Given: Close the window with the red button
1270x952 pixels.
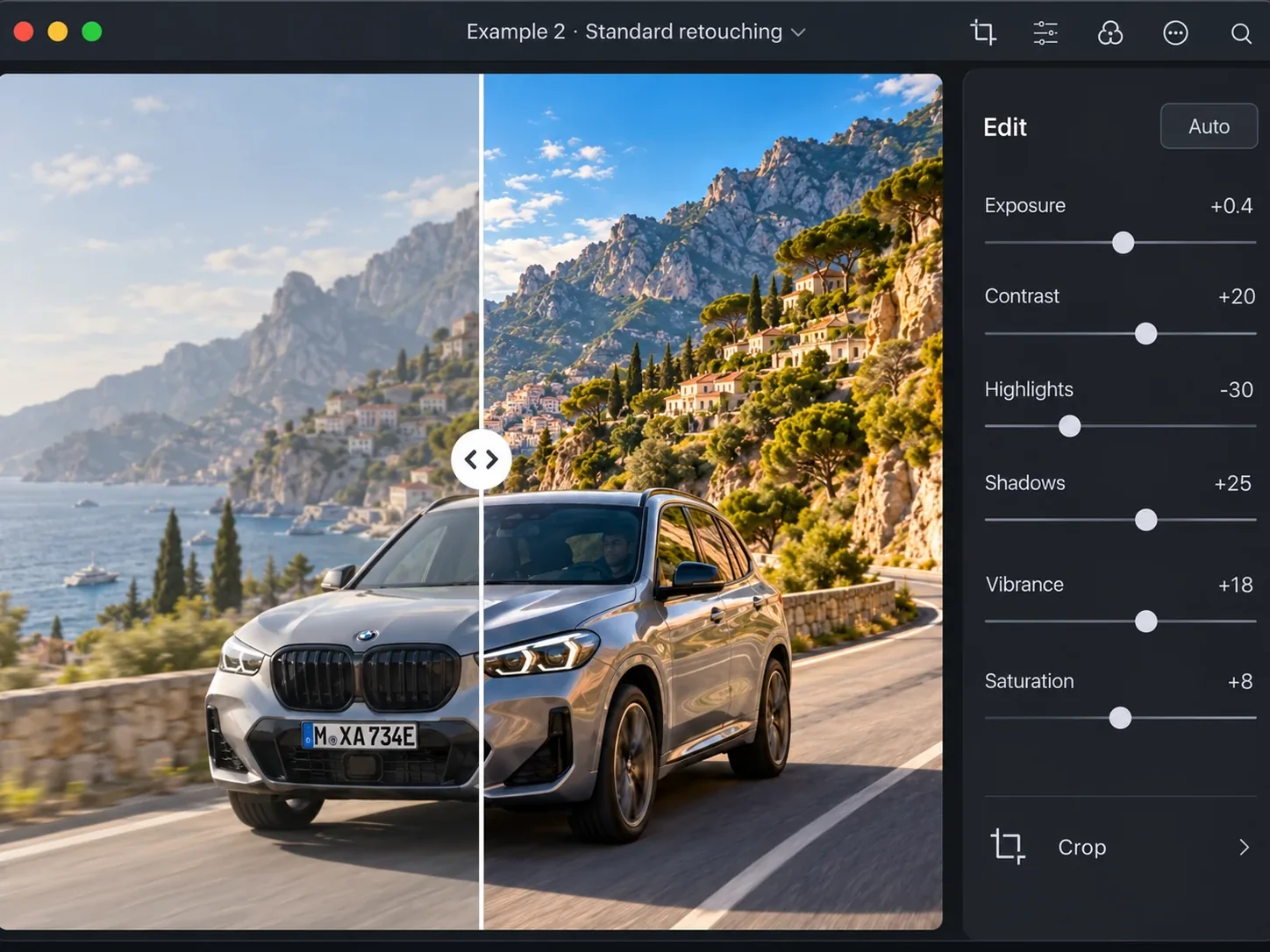Looking at the screenshot, I should coord(24,32).
